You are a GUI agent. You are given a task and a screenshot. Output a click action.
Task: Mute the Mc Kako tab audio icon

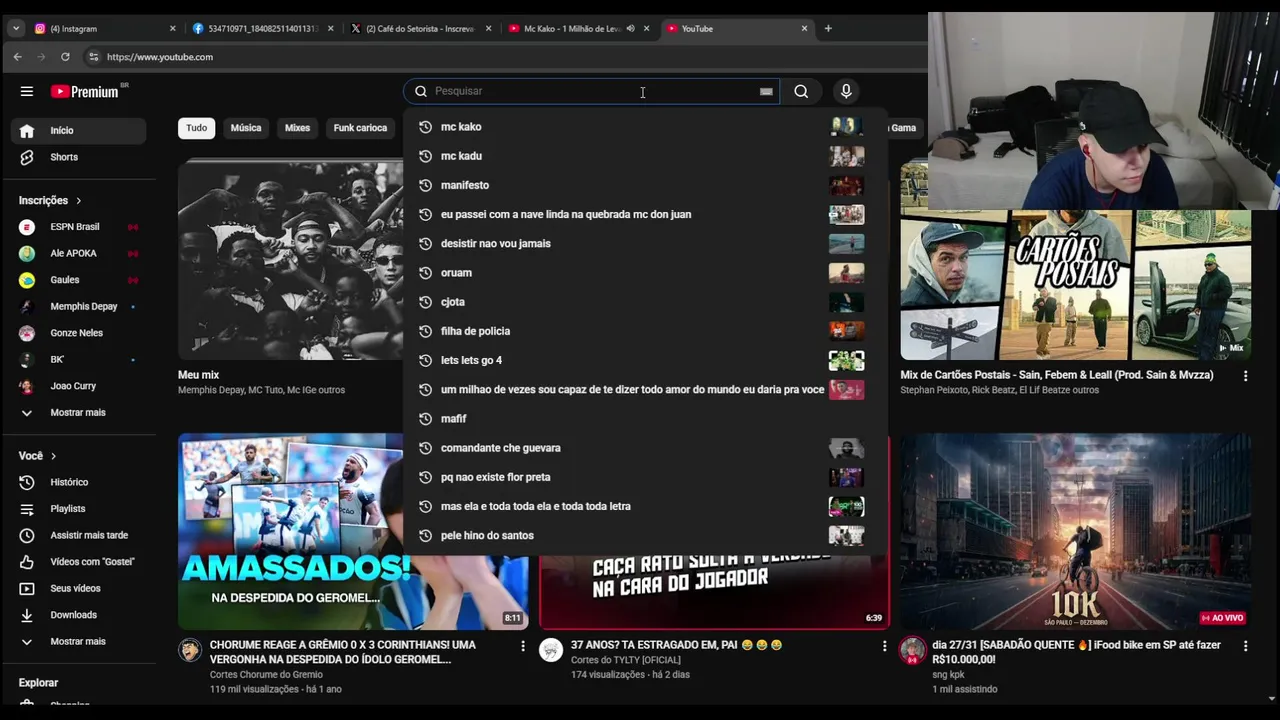(630, 29)
